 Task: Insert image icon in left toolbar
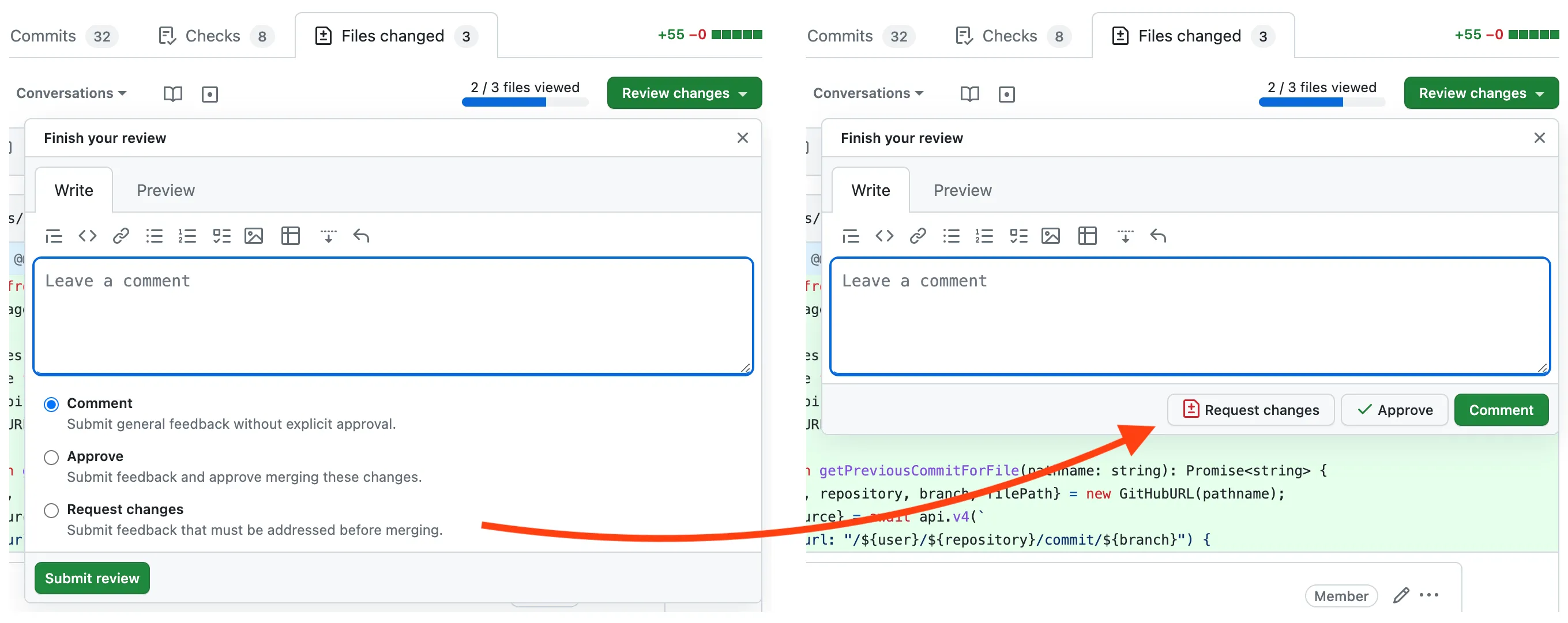(x=253, y=236)
